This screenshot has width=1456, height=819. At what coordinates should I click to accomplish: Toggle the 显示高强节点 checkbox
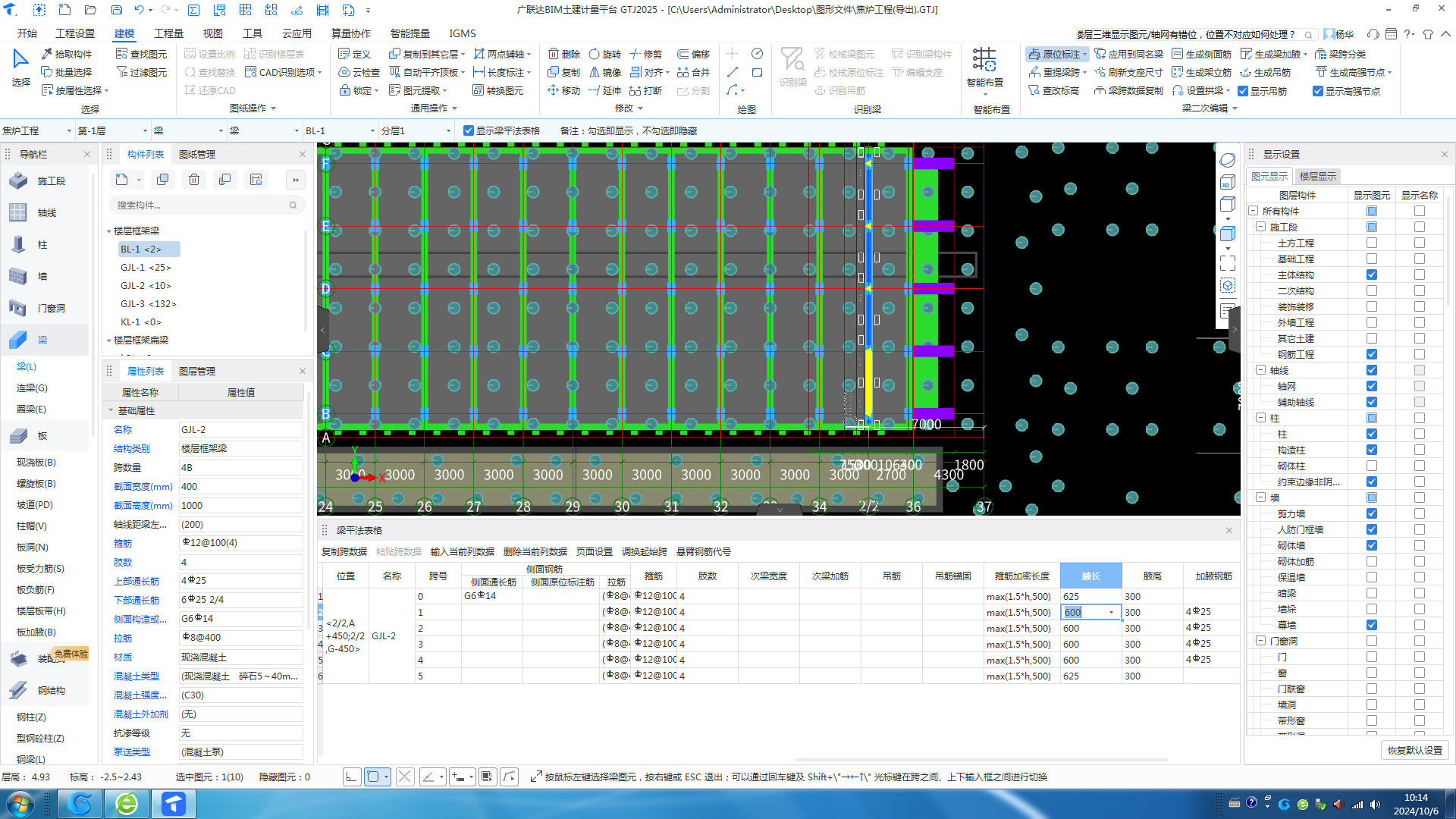click(1318, 91)
